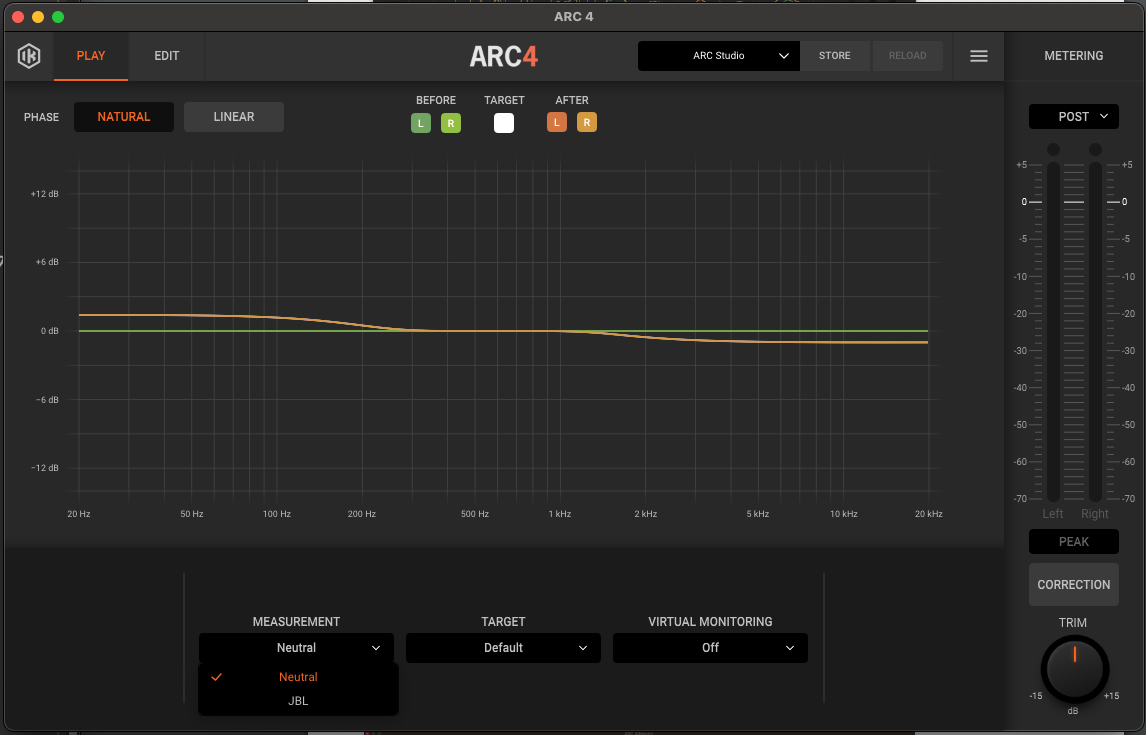This screenshot has width=1146, height=735.
Task: Click the BEFORE legend label
Action: [436, 100]
